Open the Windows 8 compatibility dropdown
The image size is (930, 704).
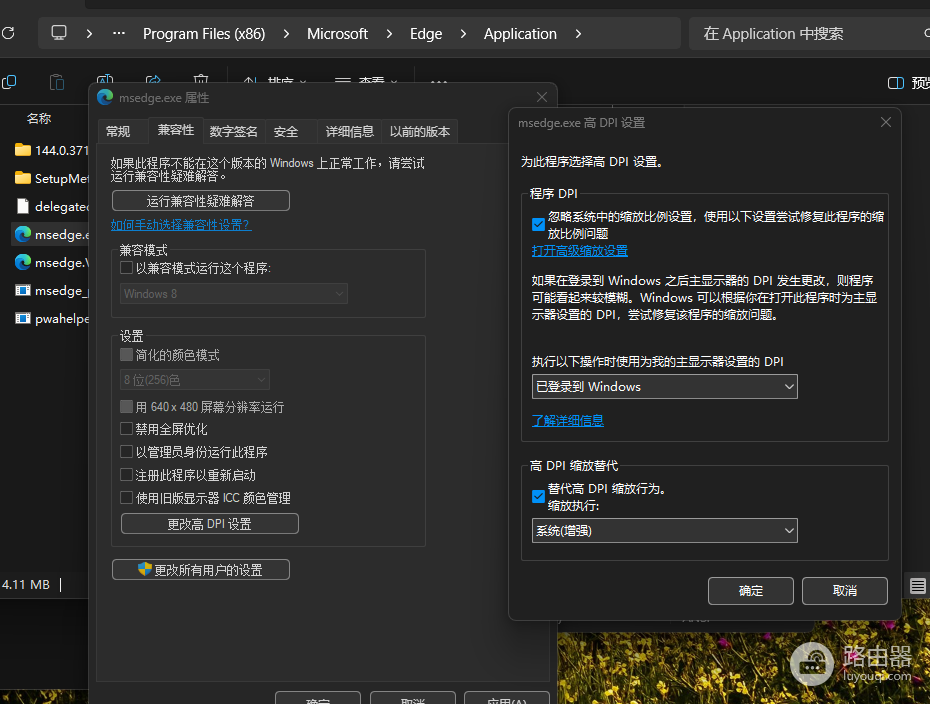coord(234,294)
